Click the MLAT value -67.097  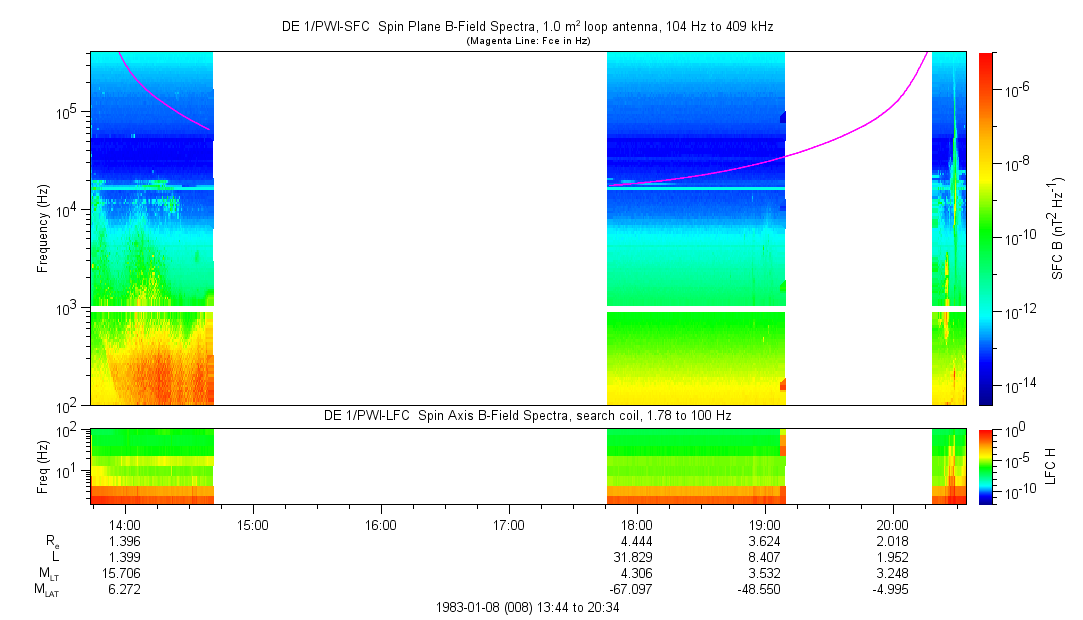pos(637,589)
